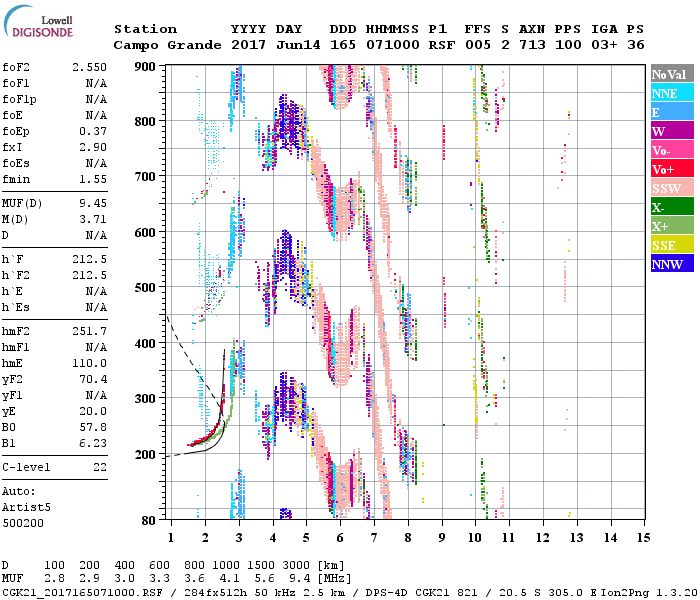Click the 900 label on height axis
This screenshot has height=600, width=700.
tap(146, 67)
